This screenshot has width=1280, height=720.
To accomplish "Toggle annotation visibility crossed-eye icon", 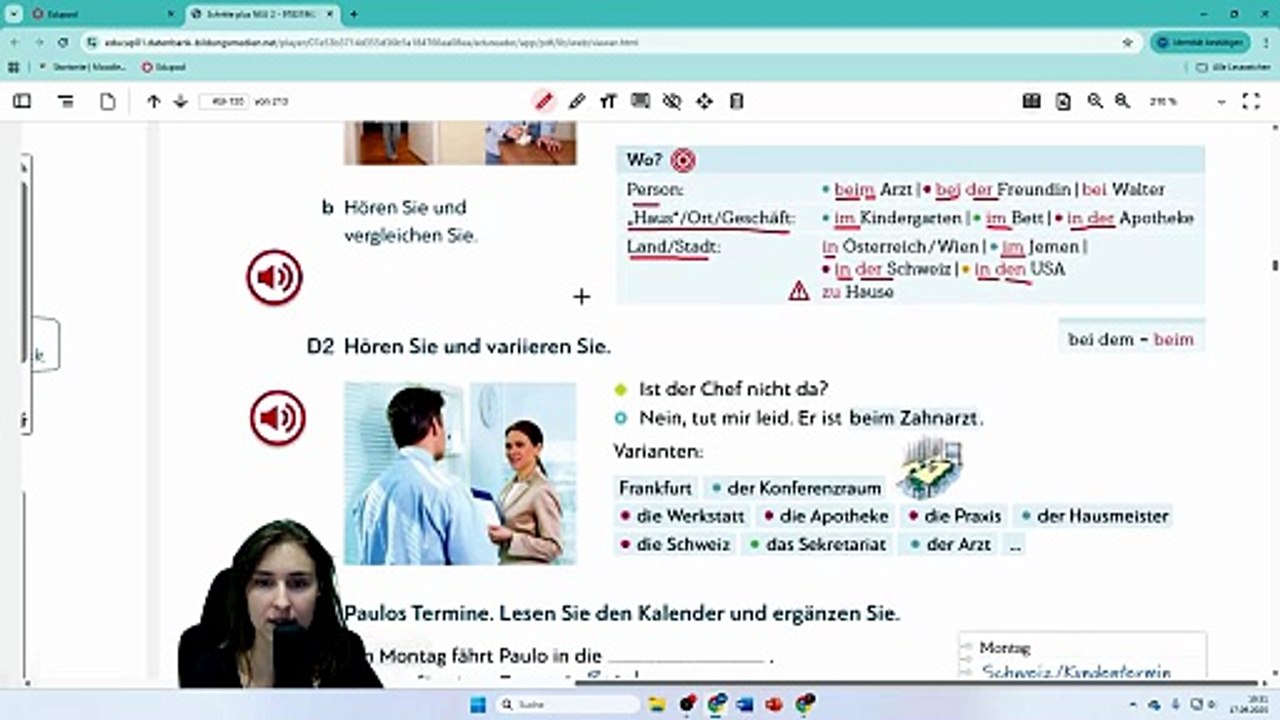I will point(672,101).
